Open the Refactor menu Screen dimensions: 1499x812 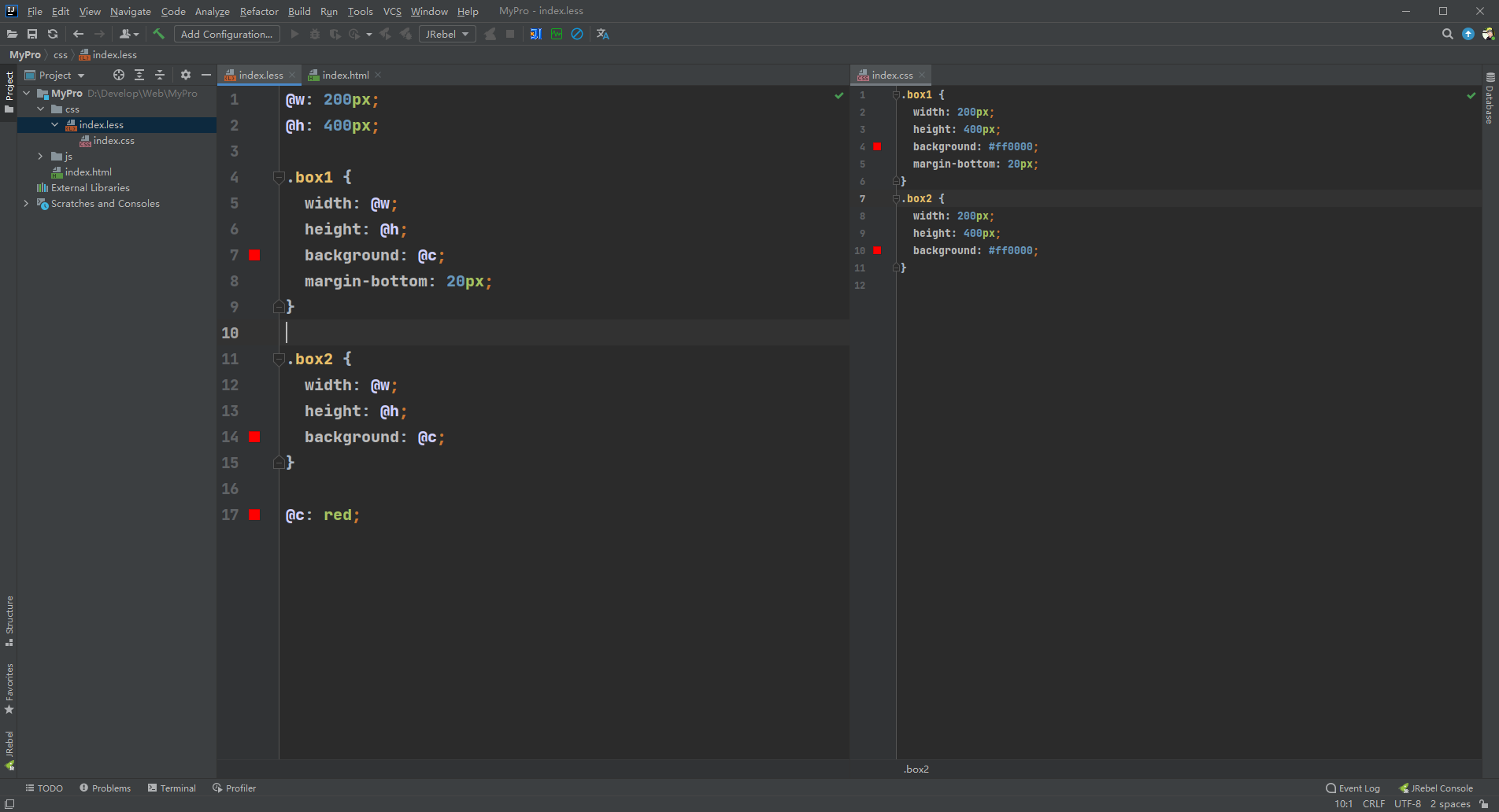point(259,11)
